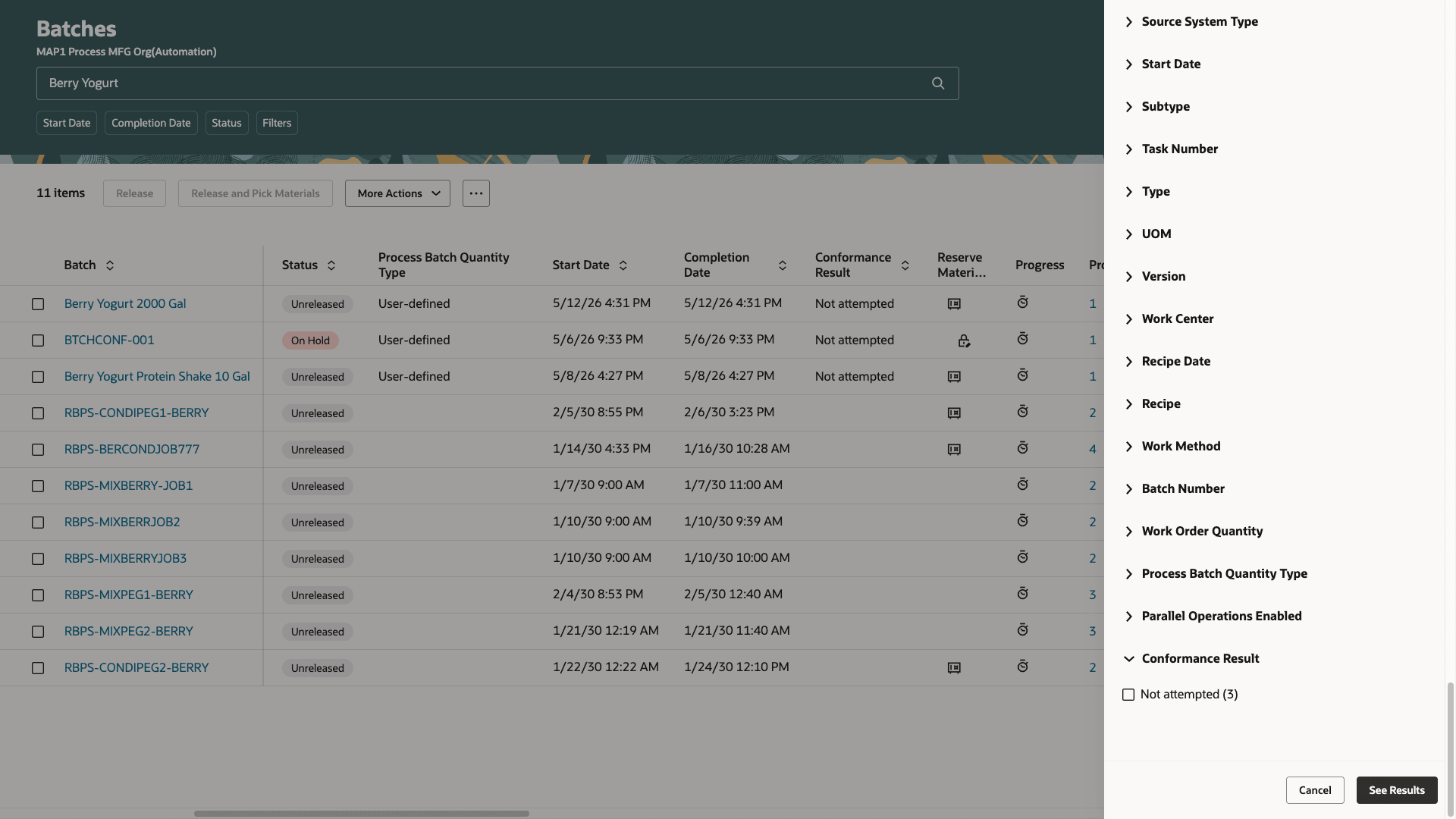Open progress stopwatch icon for RBPS-MIXPEG1-BERRY

coord(1022,594)
